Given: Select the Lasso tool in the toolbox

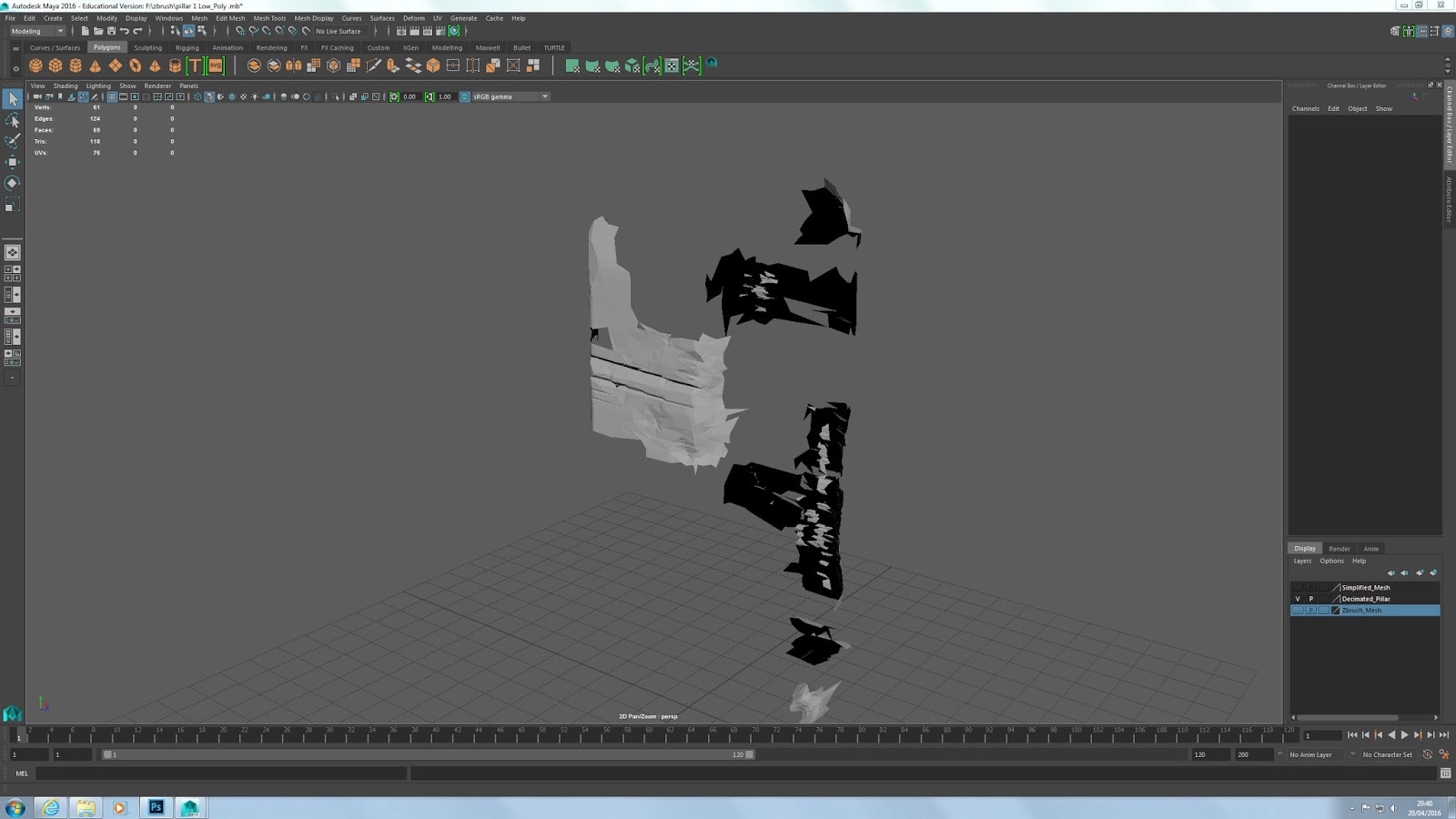Looking at the screenshot, I should (13, 120).
